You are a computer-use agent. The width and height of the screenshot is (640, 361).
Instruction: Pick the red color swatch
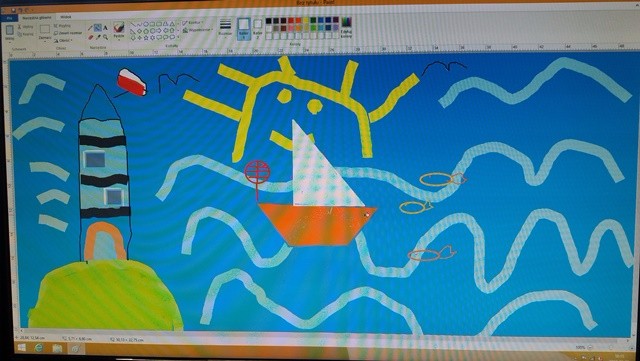[291, 20]
